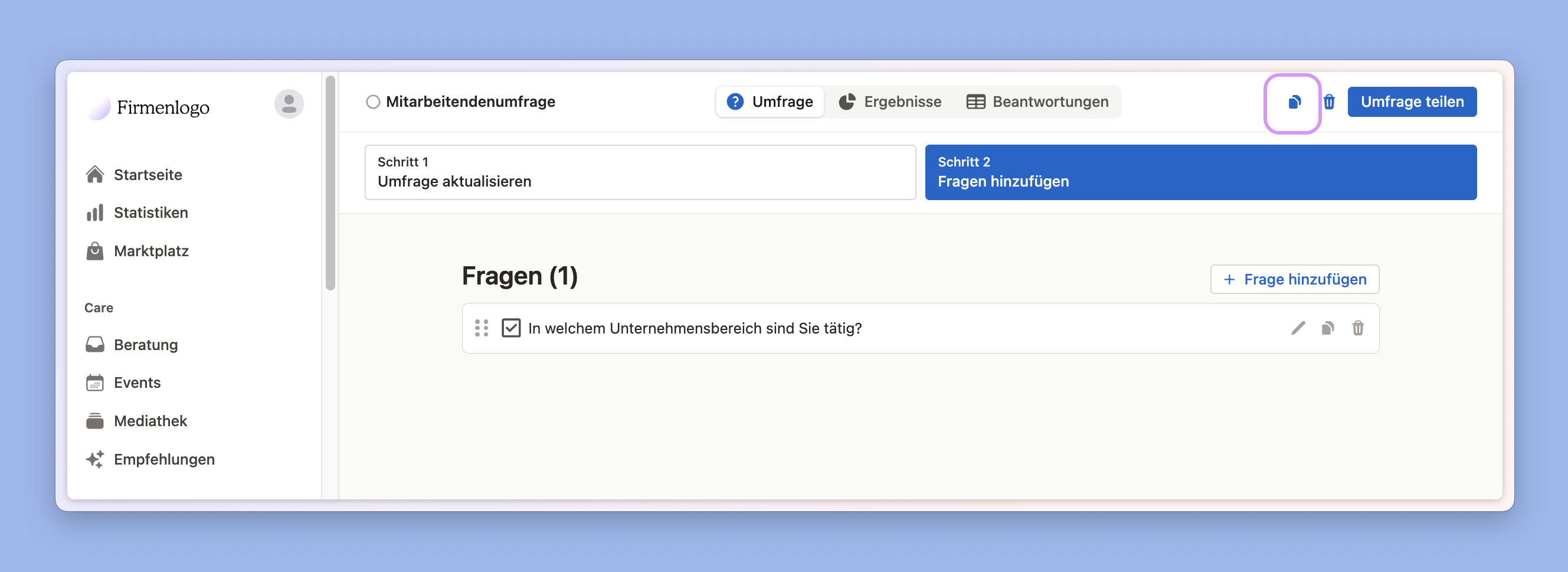
Task: Click the duplicate survey icon in header
Action: click(x=1294, y=102)
